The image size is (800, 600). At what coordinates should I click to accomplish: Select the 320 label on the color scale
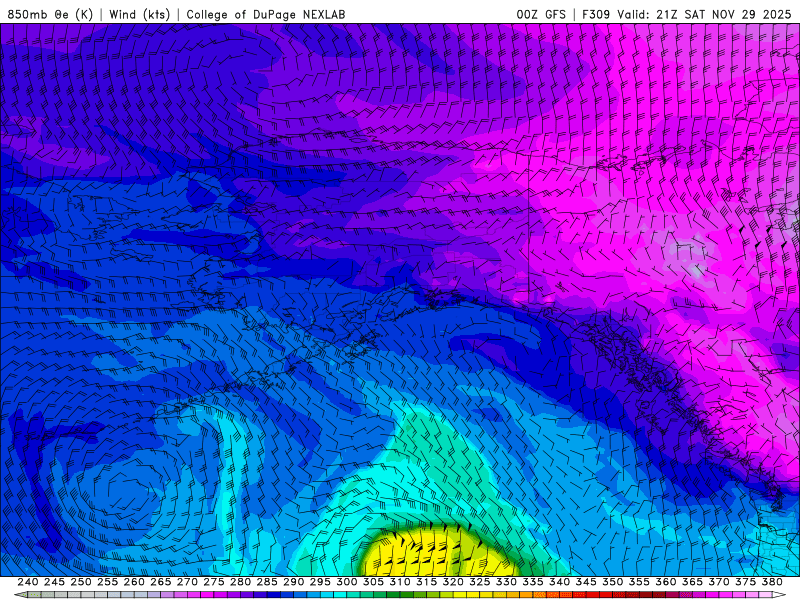[453, 582]
